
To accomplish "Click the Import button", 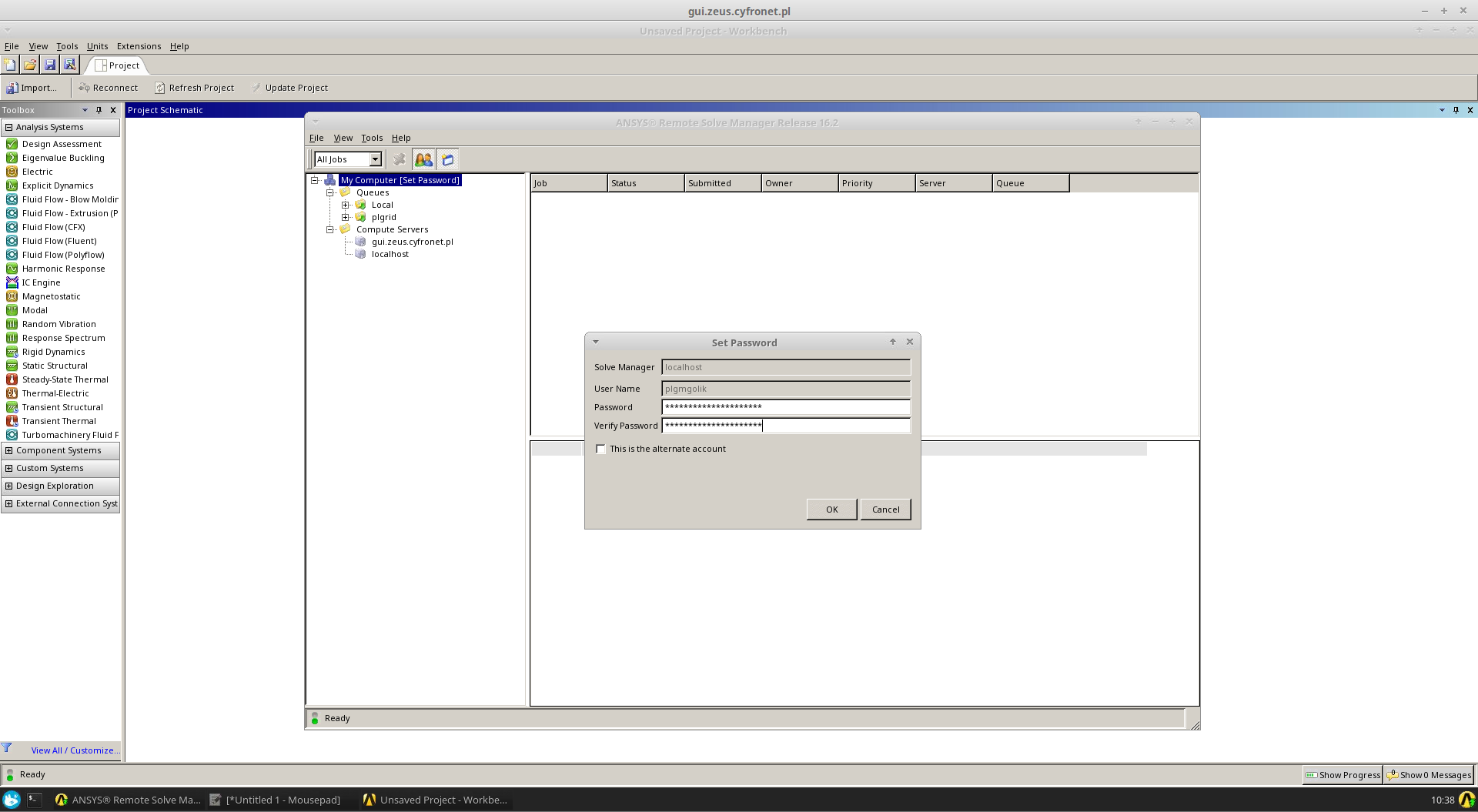I will [32, 88].
